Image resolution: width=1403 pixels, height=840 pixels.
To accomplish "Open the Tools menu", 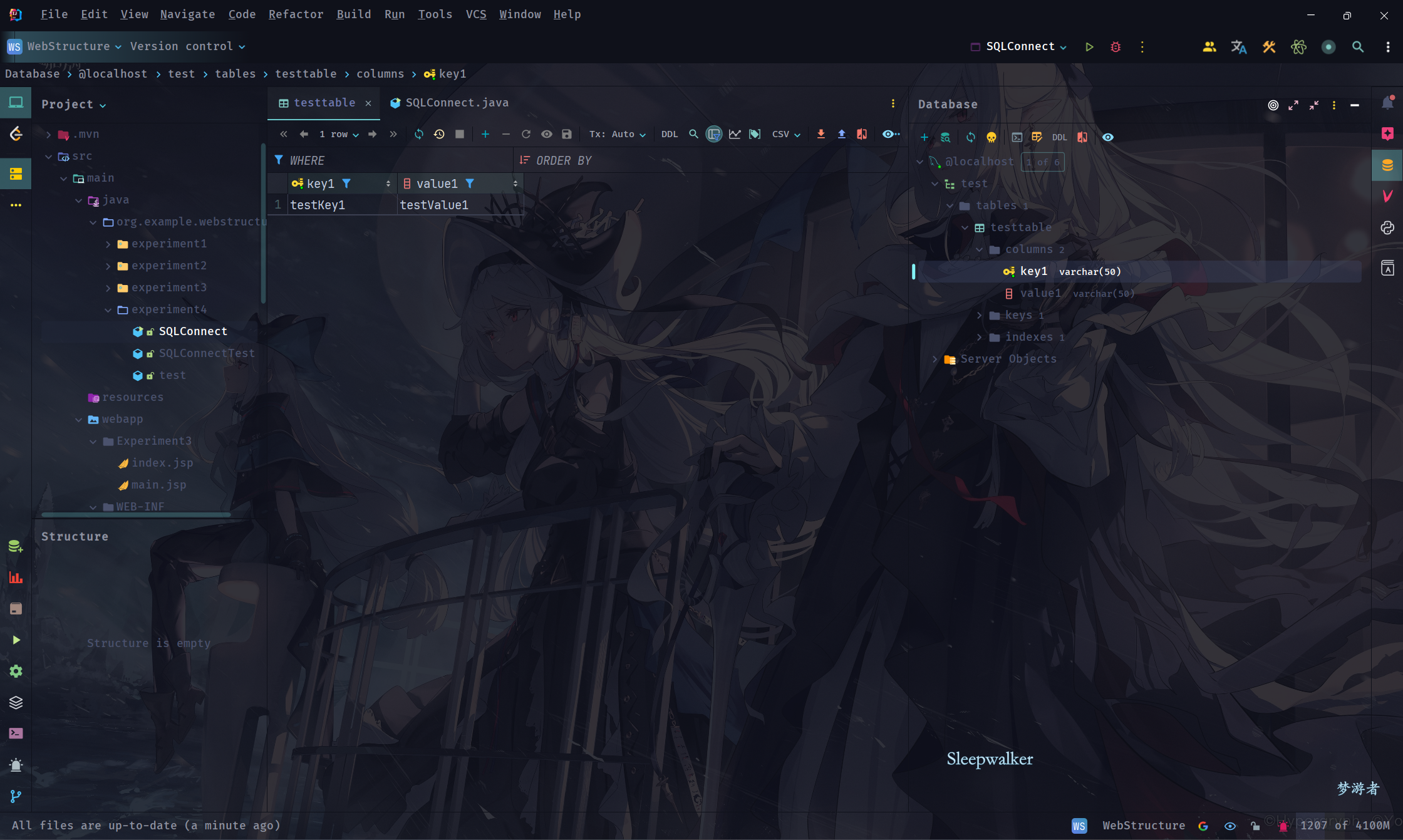I will click(x=435, y=14).
